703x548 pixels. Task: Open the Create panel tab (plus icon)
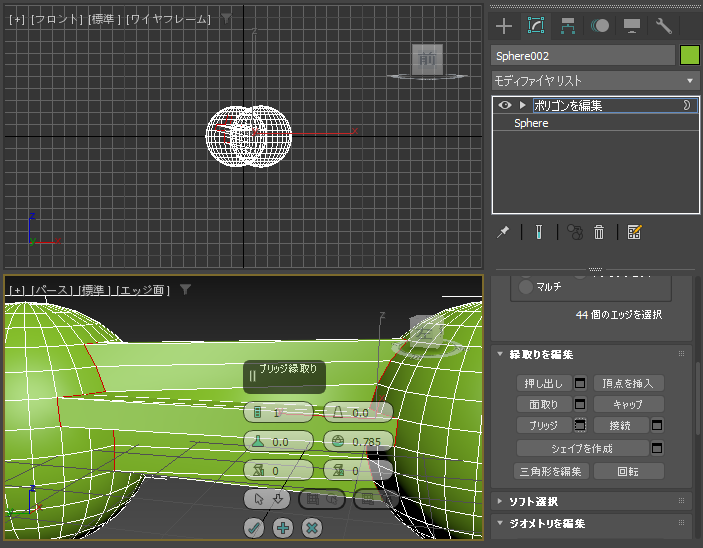click(504, 26)
